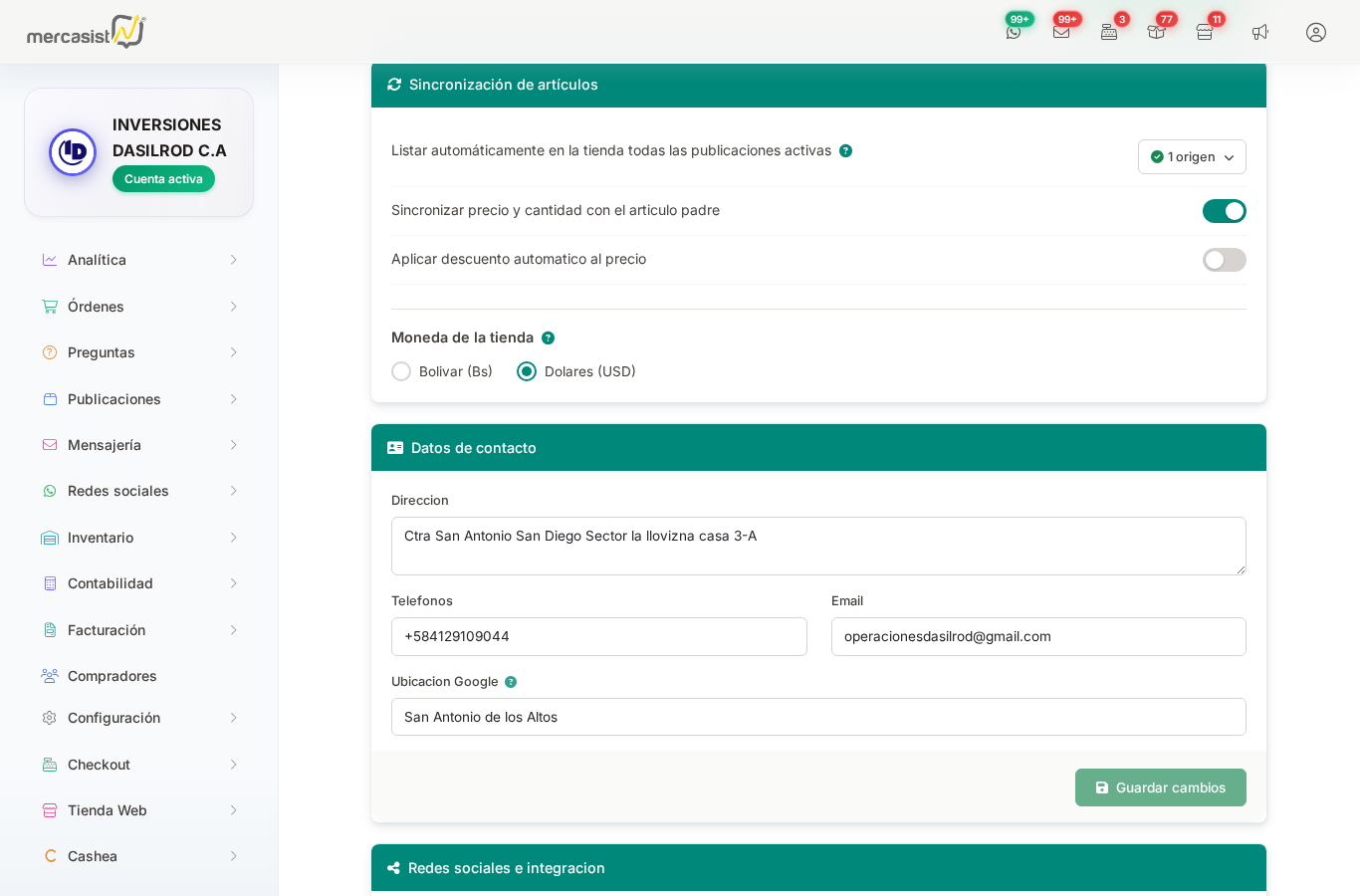
Task: Click help icon beside Moneda de la tienda
Action: pyautogui.click(x=548, y=338)
